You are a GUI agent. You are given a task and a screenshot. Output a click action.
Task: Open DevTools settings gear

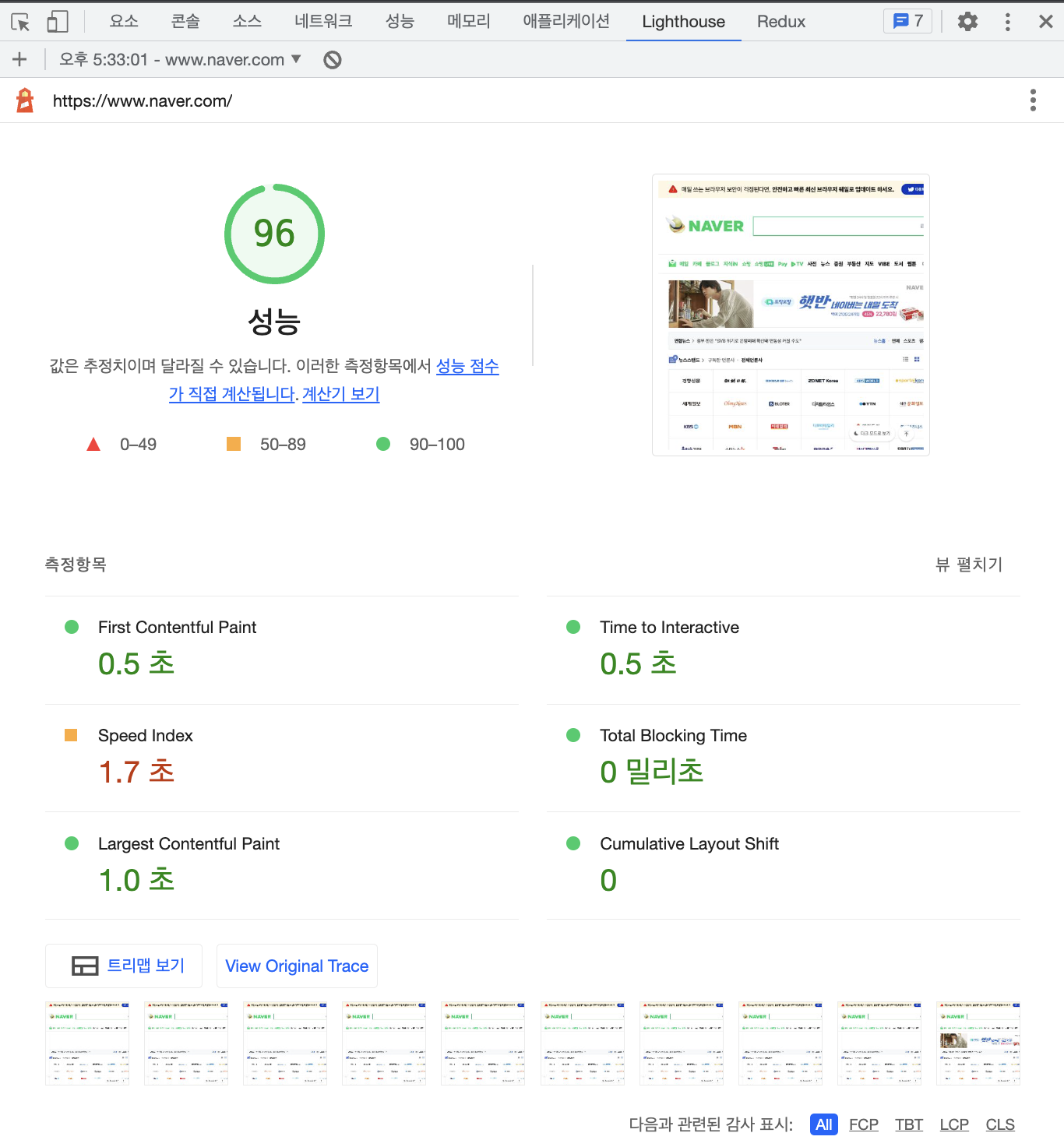[967, 22]
